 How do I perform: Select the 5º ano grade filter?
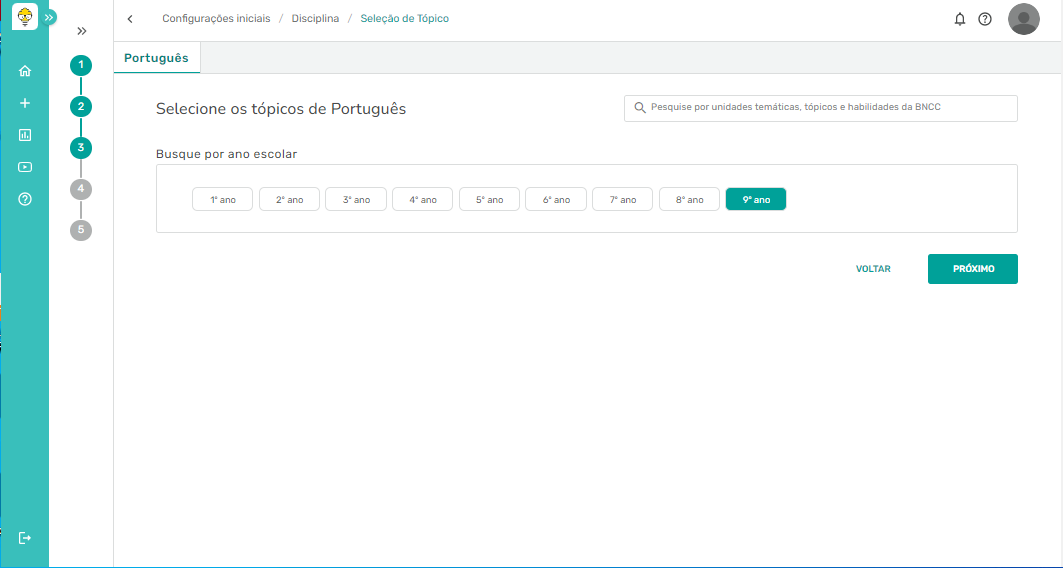point(489,200)
